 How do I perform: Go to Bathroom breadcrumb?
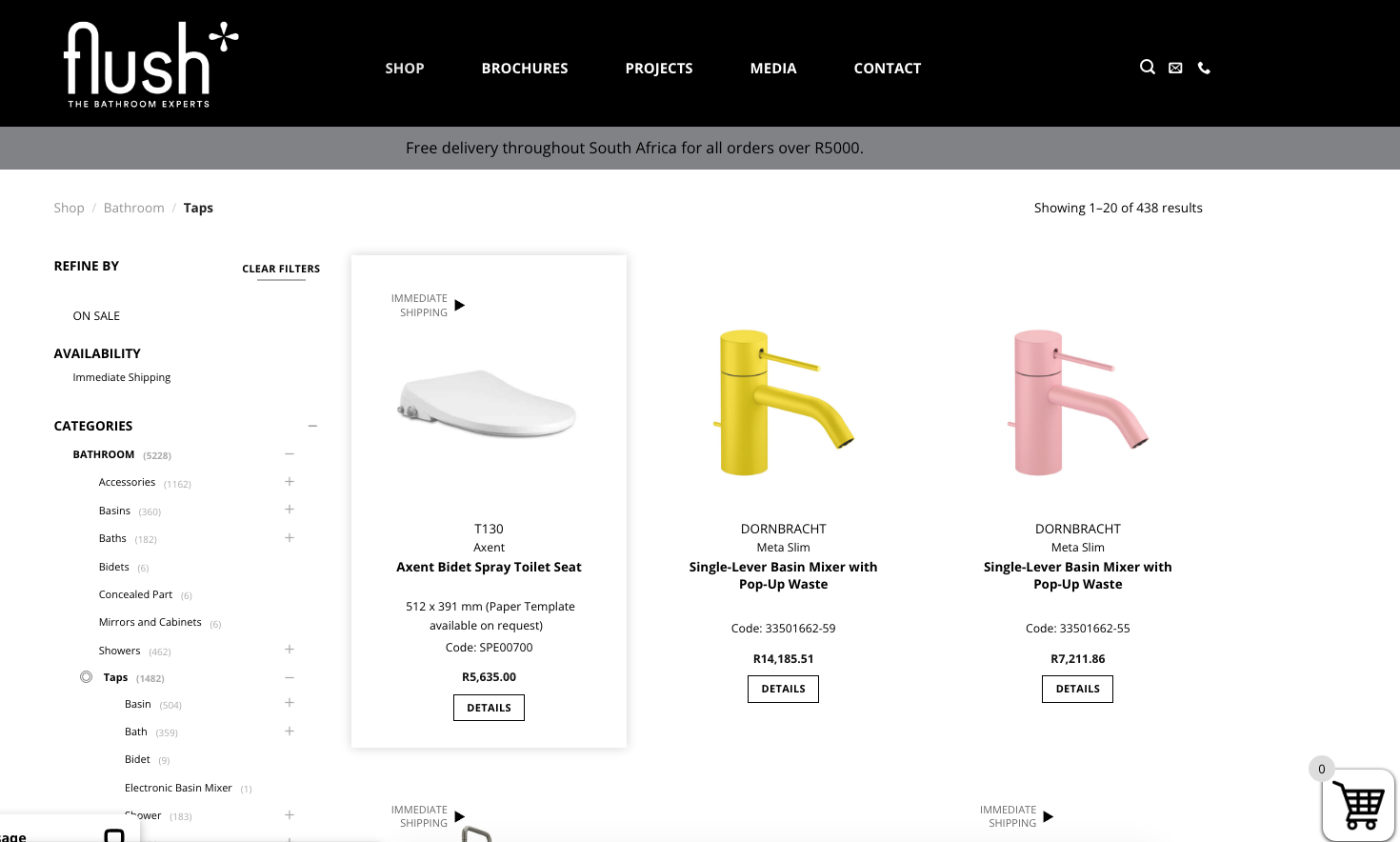(x=134, y=208)
